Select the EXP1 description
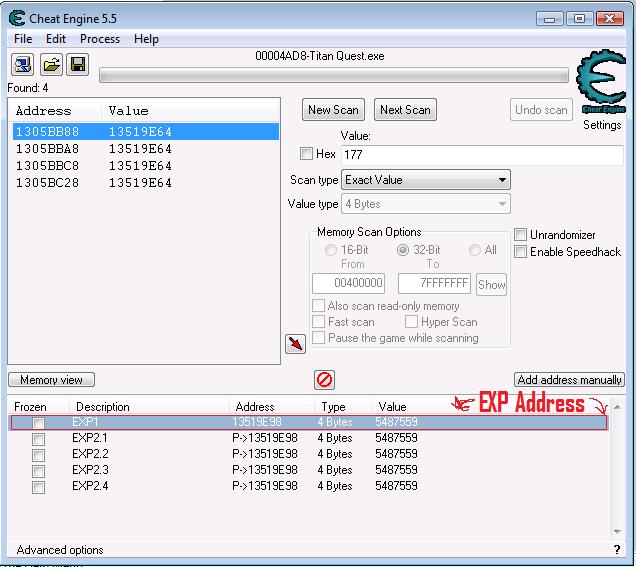636x567 pixels. coord(85,422)
